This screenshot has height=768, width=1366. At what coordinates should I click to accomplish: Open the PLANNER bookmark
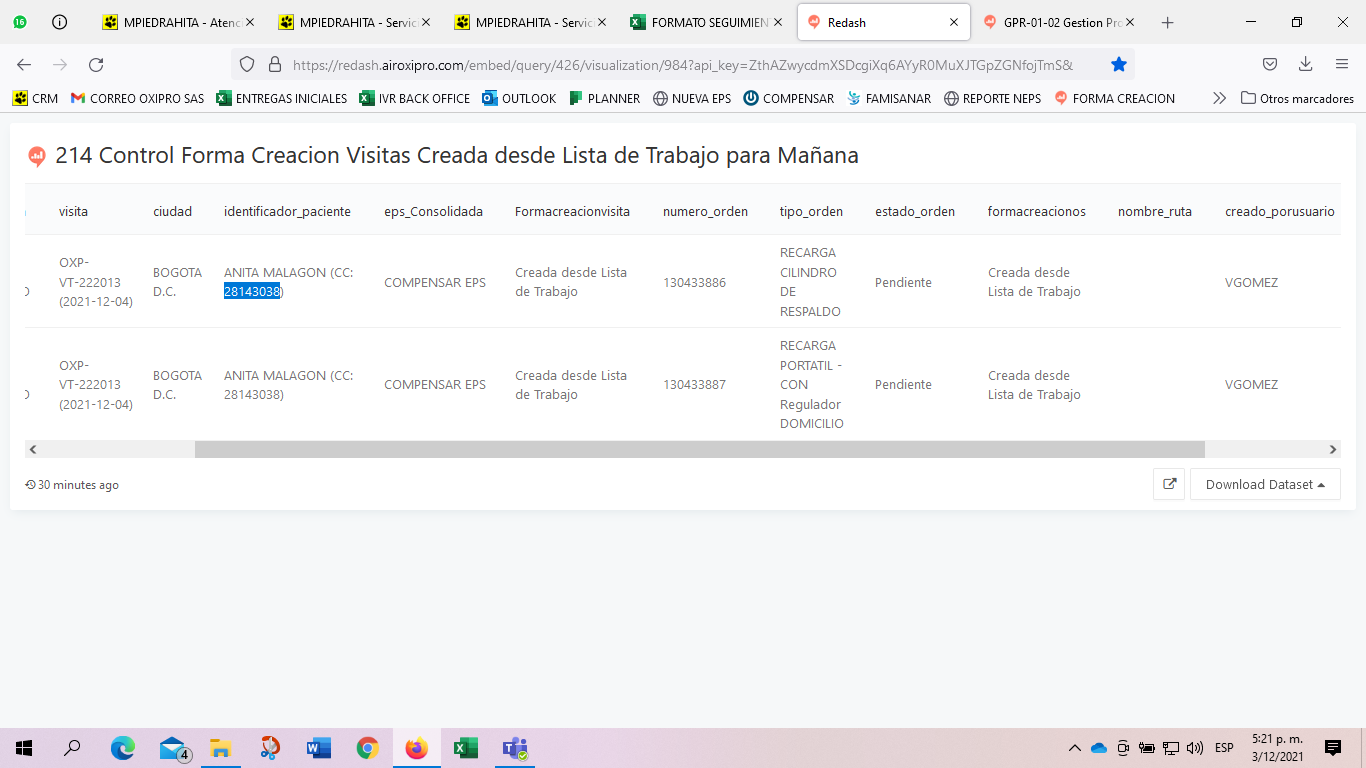coord(604,98)
